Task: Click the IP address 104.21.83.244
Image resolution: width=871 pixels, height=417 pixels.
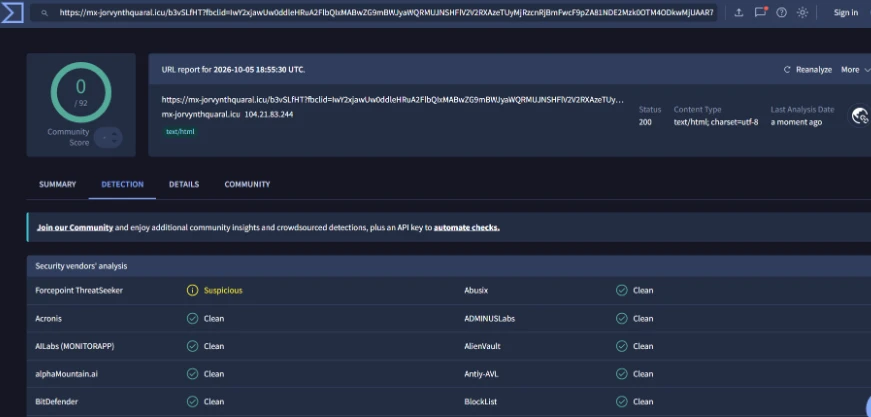Action: (269, 114)
